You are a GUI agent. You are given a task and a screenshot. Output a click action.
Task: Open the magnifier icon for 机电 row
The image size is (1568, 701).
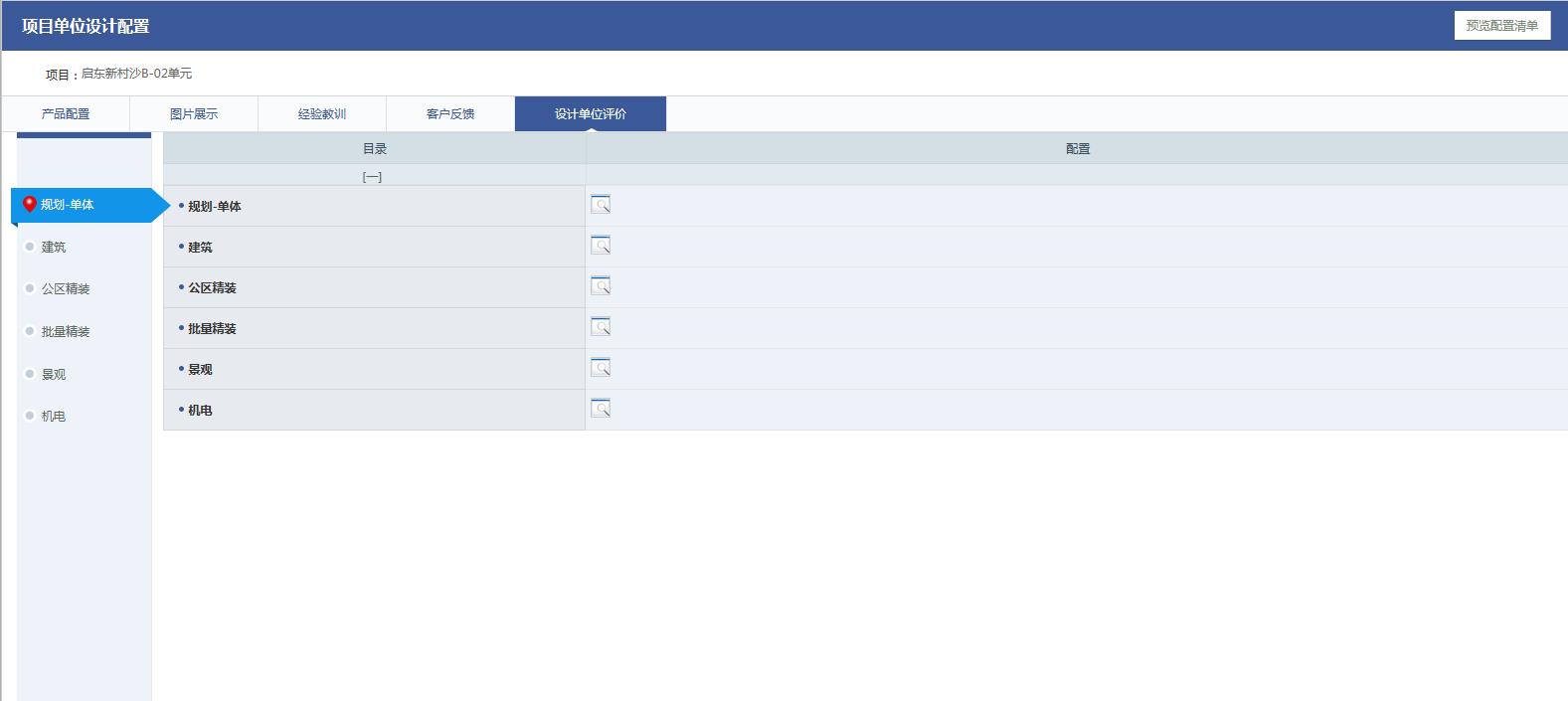[600, 409]
